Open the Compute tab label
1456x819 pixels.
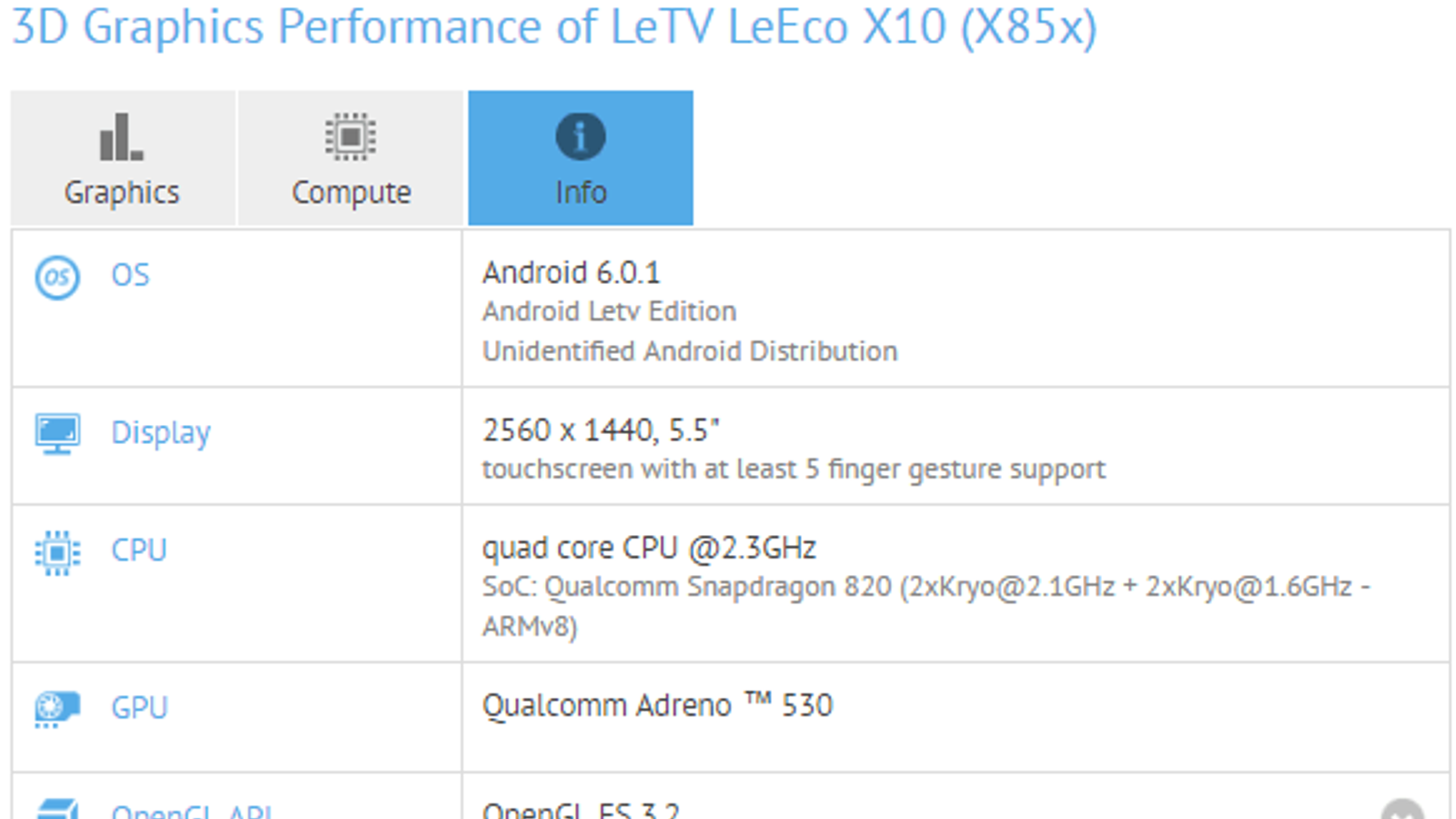pos(351,193)
